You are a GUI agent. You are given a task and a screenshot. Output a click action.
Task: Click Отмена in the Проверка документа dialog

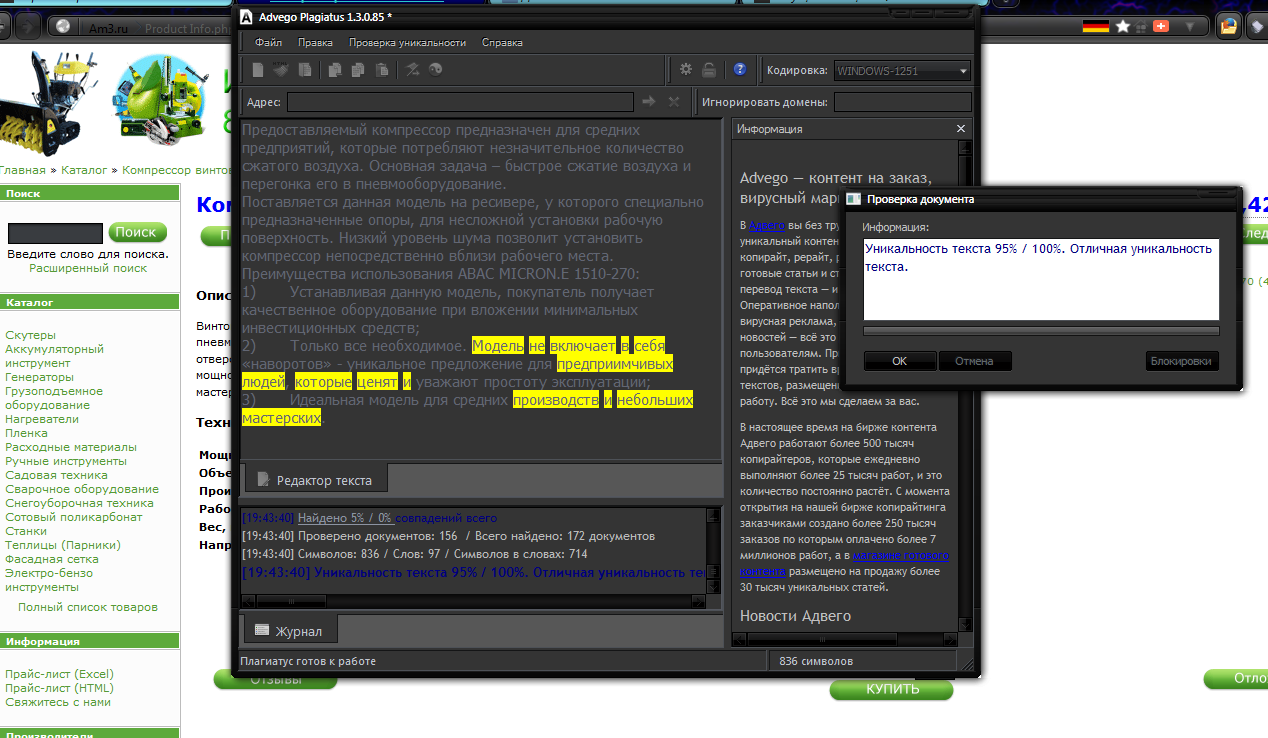pos(975,361)
